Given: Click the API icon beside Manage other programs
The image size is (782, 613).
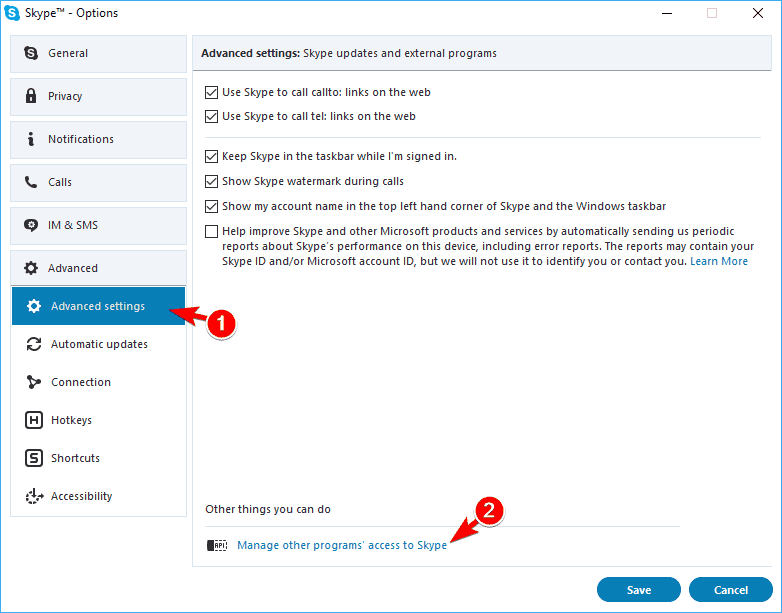Looking at the screenshot, I should coord(217,545).
